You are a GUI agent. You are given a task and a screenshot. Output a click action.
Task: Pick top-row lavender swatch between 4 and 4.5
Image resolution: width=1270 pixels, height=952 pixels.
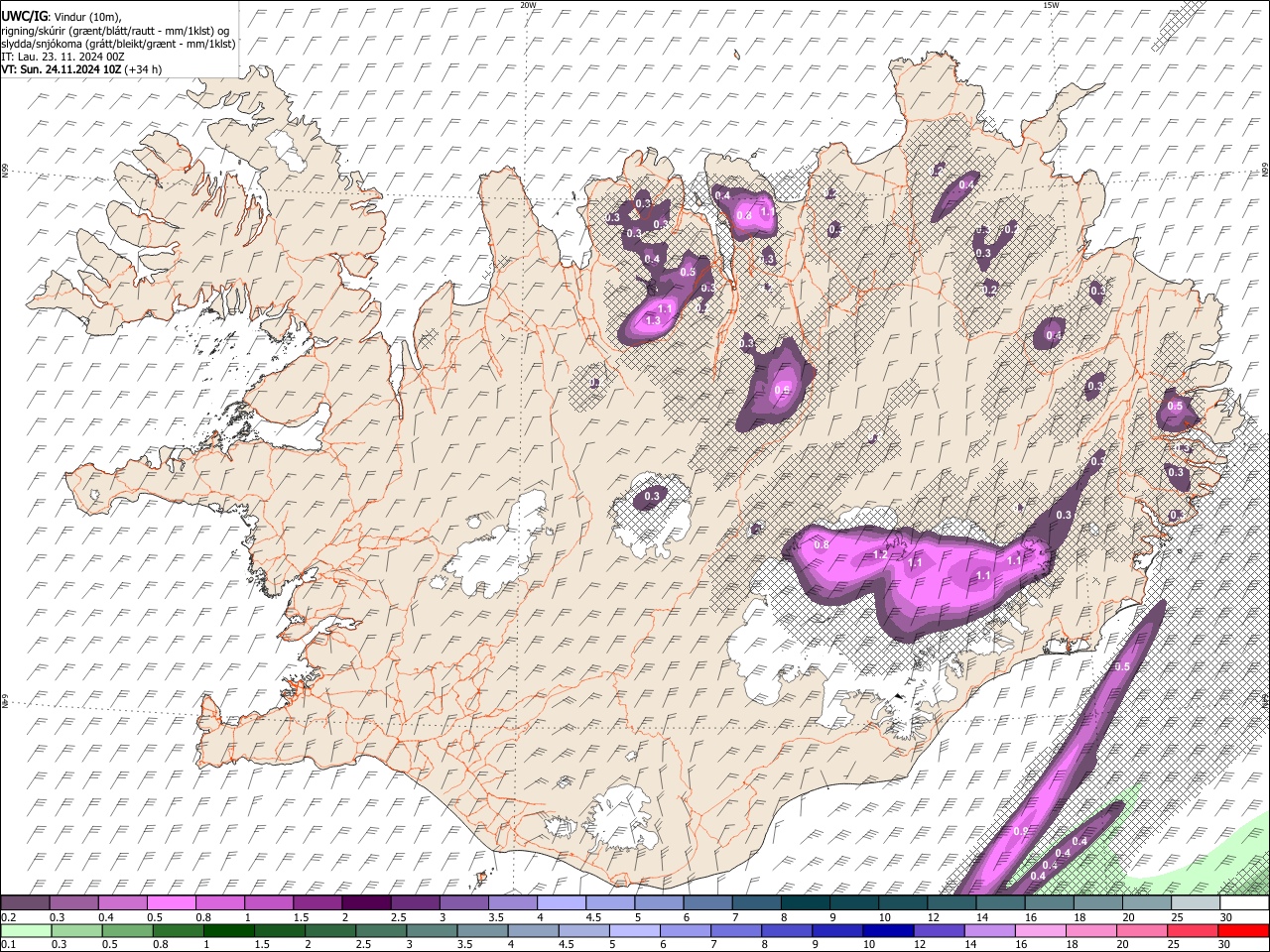pos(560,903)
